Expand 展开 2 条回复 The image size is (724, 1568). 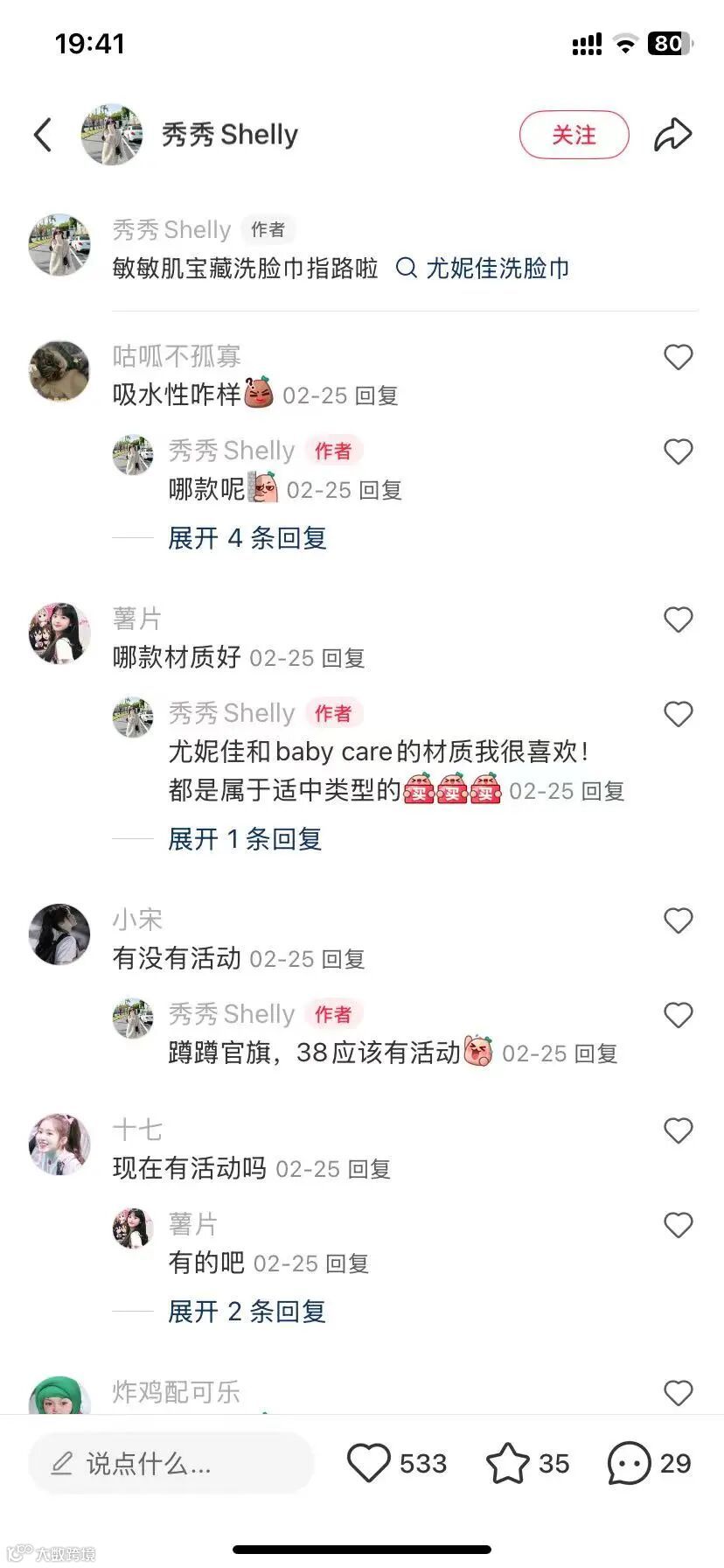click(247, 1312)
